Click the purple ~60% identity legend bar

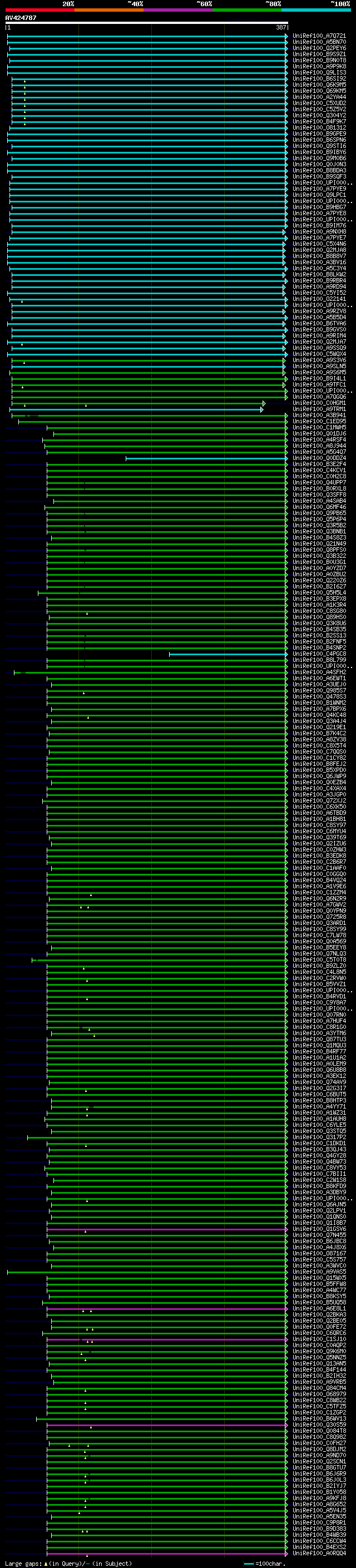coord(179,10)
